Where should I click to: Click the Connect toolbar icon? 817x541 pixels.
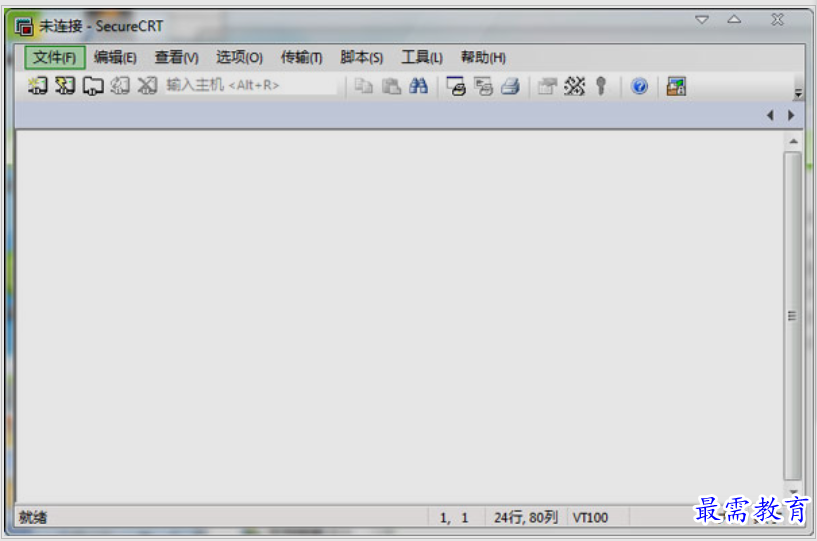(38, 85)
